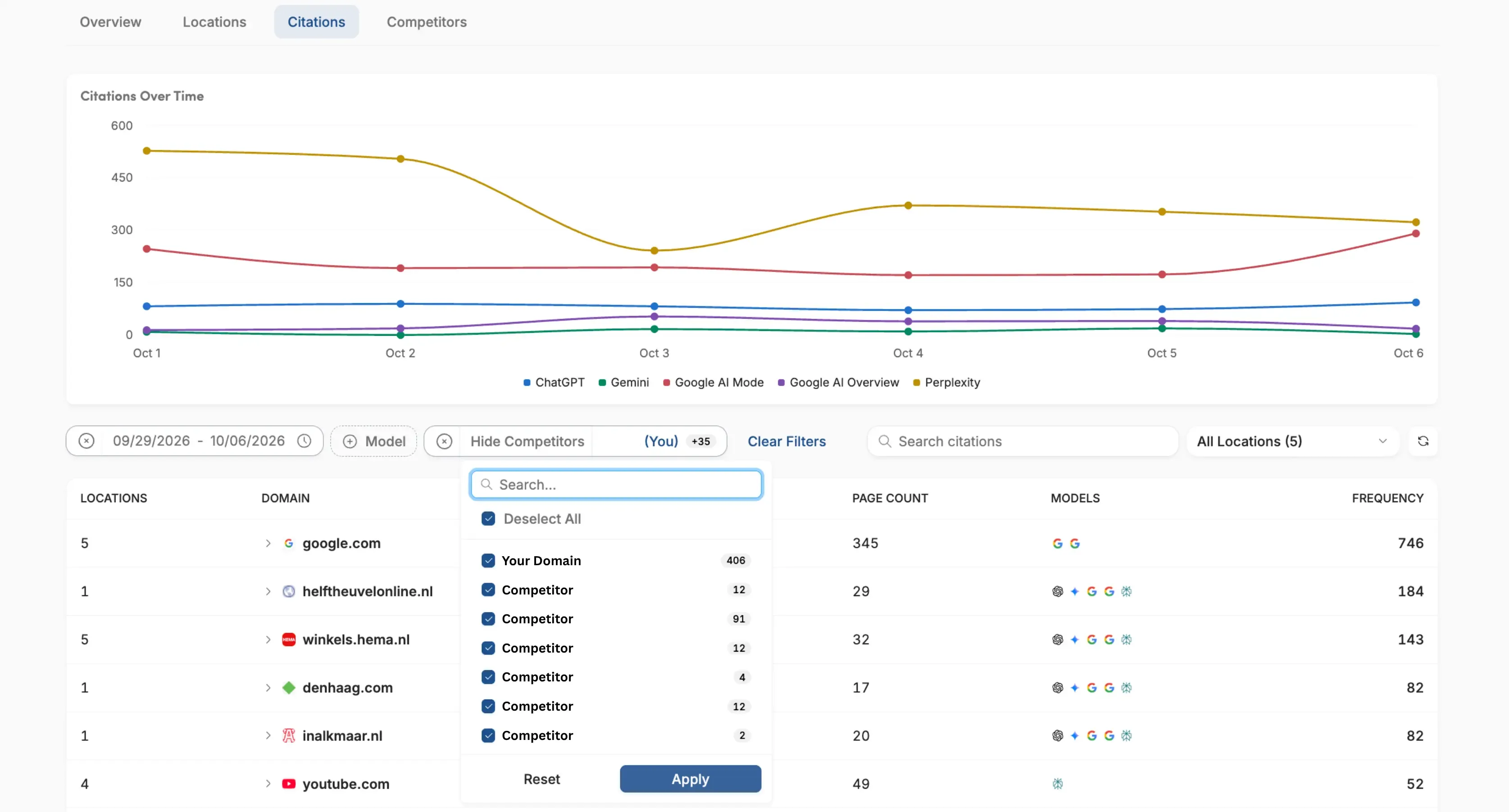This screenshot has height=812, width=1509.
Task: Click the refresh icon next to All Locations
Action: click(1423, 441)
